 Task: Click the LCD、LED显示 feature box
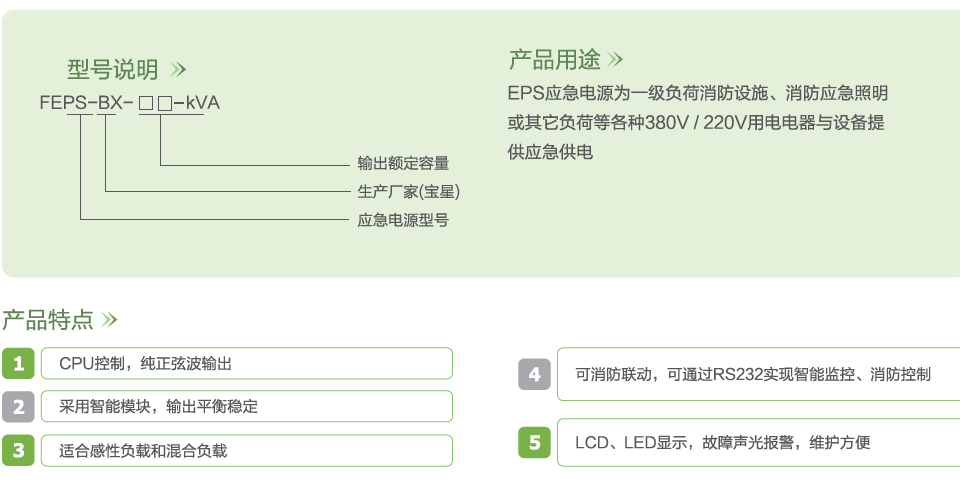(x=759, y=442)
